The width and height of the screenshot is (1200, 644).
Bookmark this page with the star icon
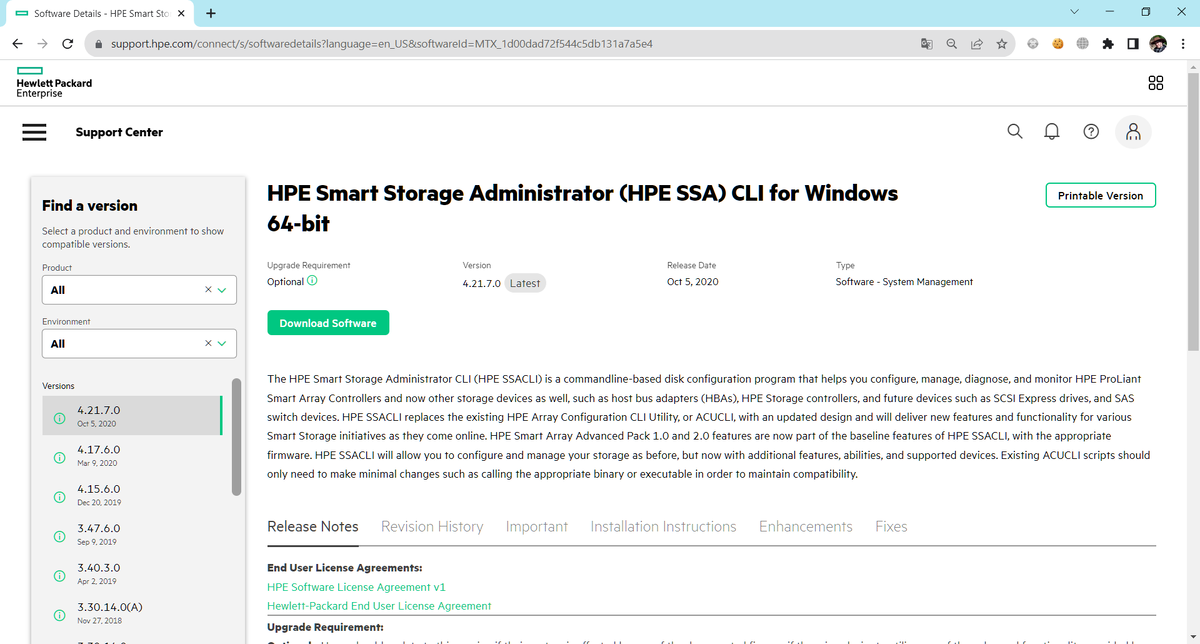point(1001,44)
